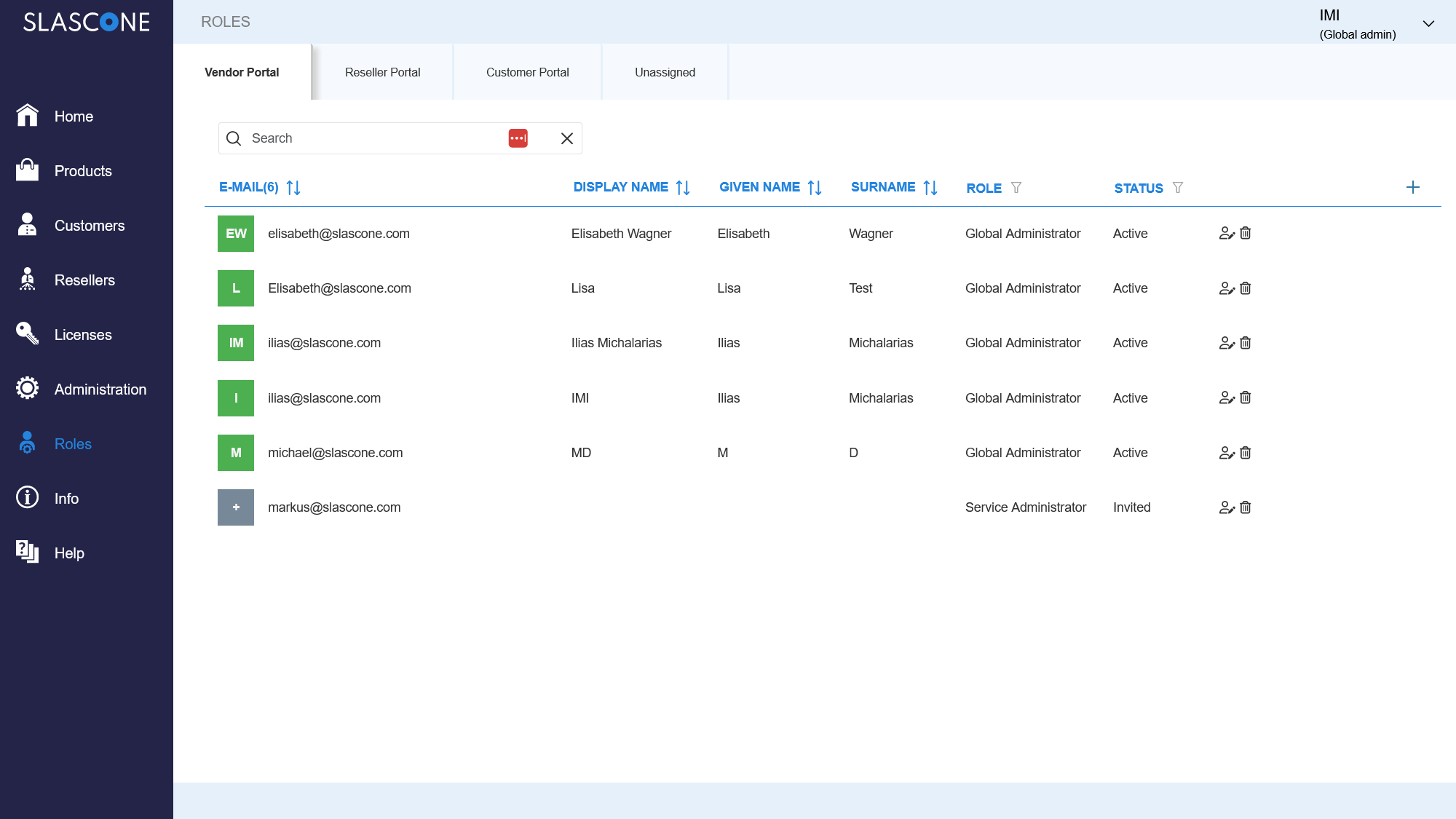
Task: Click the search magnifier icon
Action: point(234,138)
